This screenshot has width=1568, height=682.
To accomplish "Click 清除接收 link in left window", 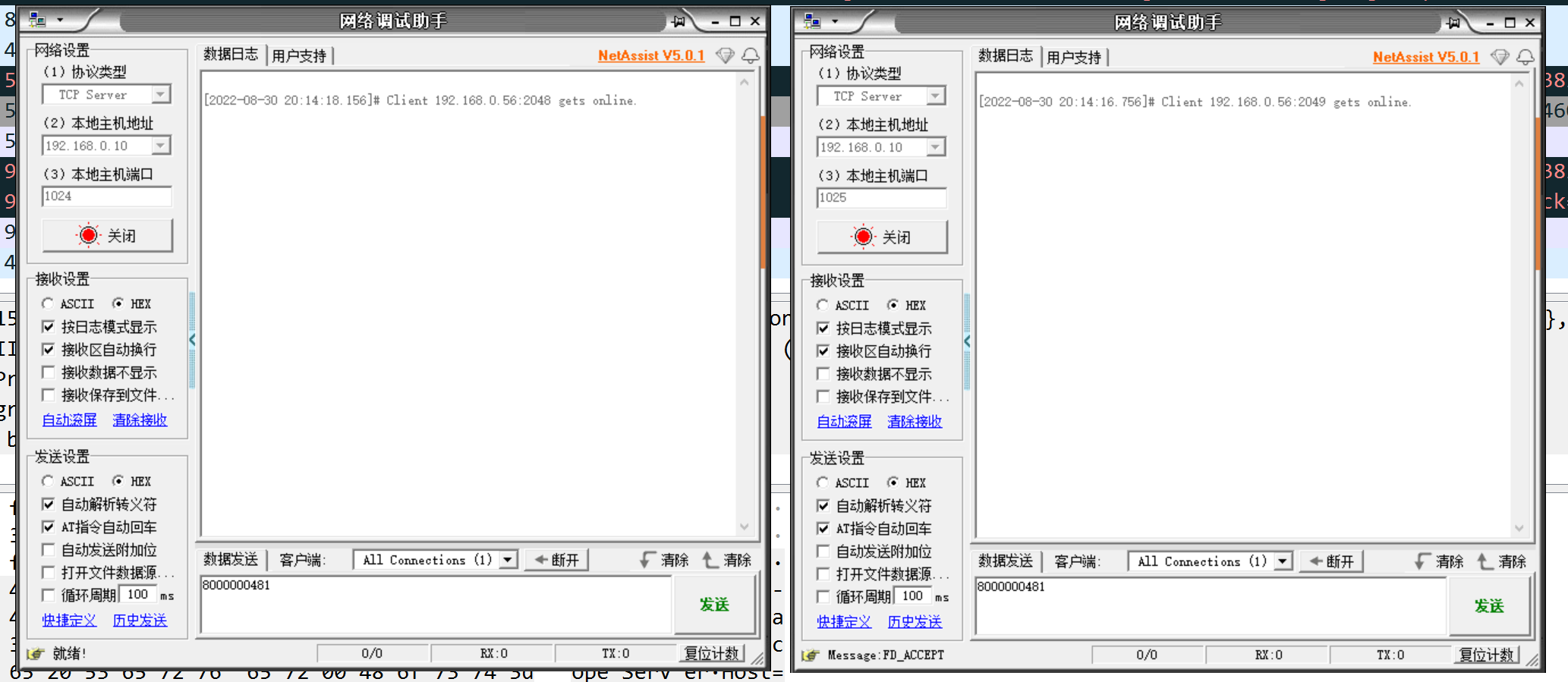I will tap(140, 420).
